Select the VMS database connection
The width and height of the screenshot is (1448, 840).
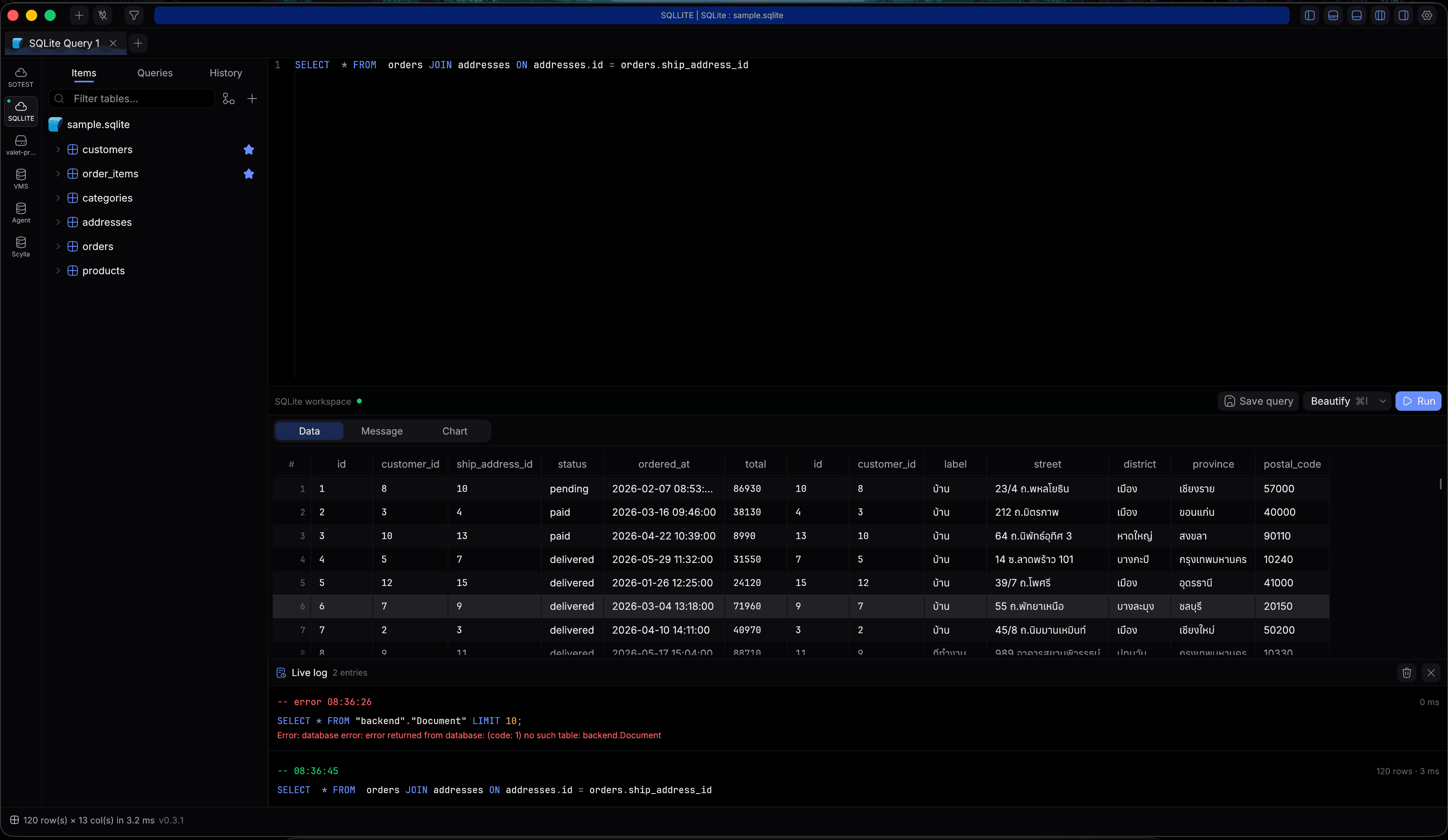(21, 179)
